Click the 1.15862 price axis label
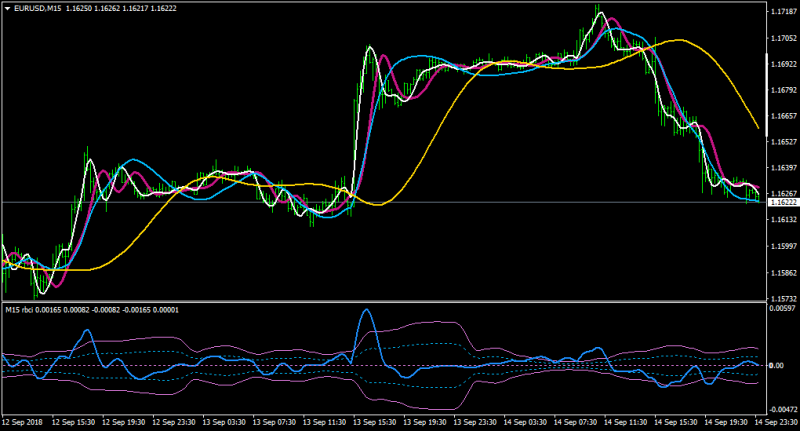Screen dimensions: 800x431 click(785, 273)
